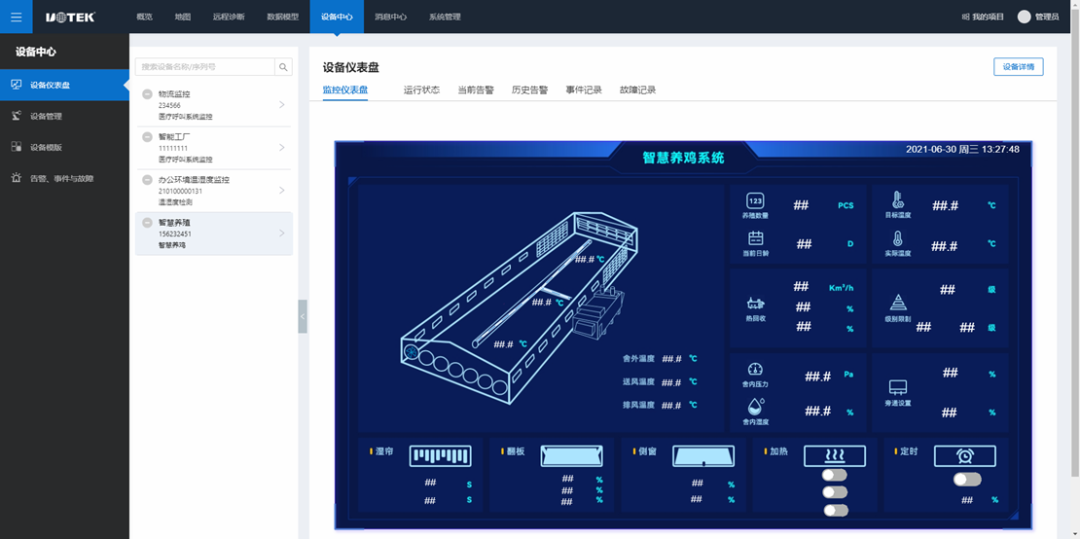This screenshot has height=539, width=1080.
Task: Click the 设备管理 robot arm icon
Action: 16,116
